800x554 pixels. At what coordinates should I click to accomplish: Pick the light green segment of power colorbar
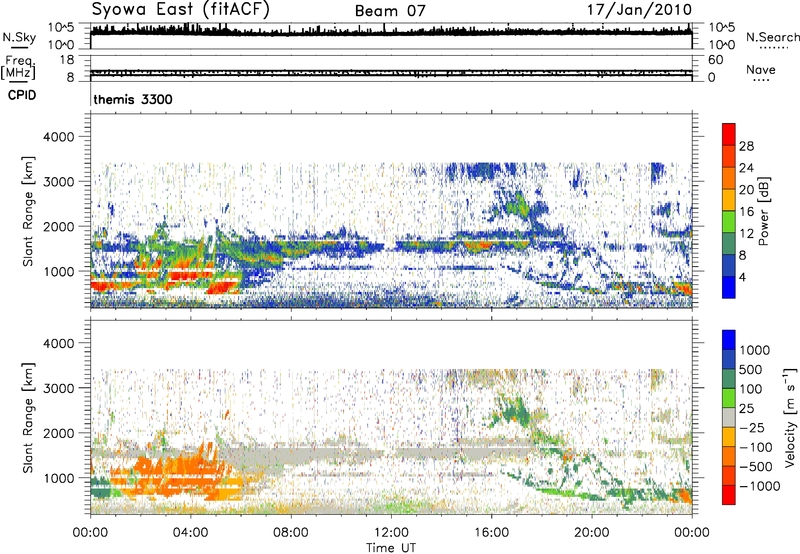(x=729, y=222)
